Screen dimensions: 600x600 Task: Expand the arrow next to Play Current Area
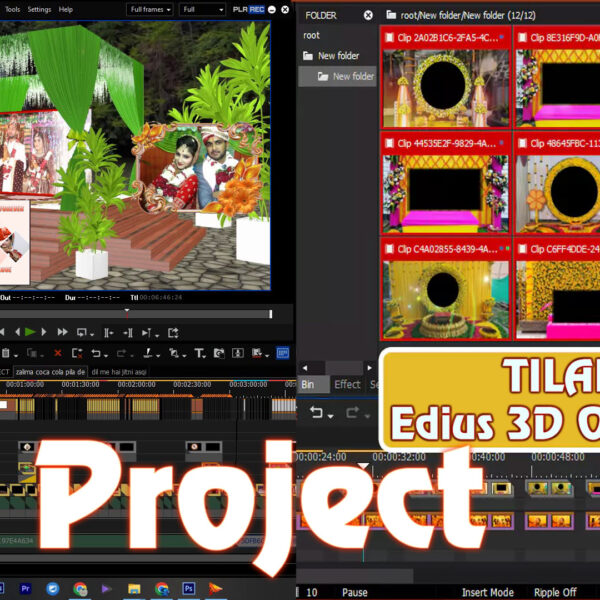(x=157, y=335)
